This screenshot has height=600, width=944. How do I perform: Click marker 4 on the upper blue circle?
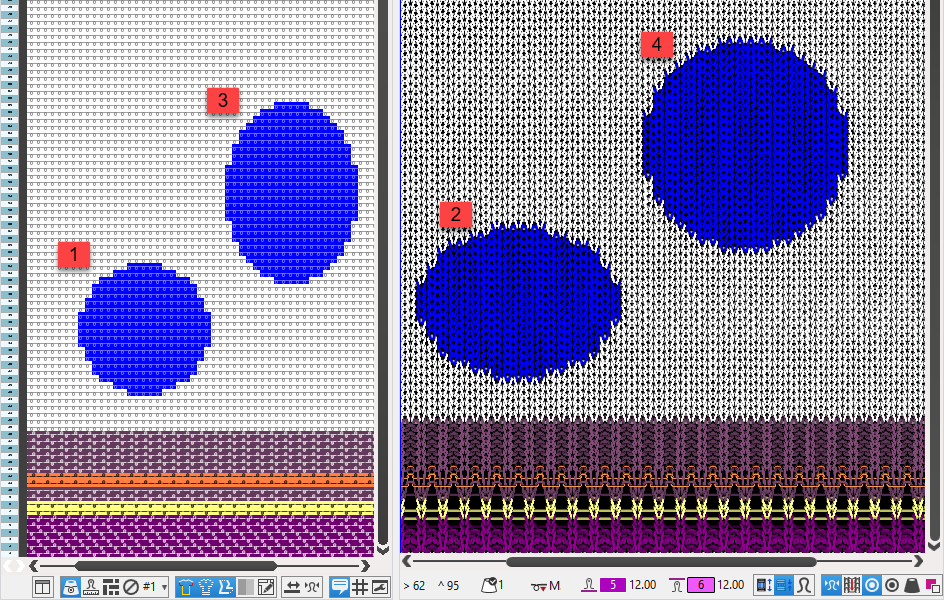[656, 45]
